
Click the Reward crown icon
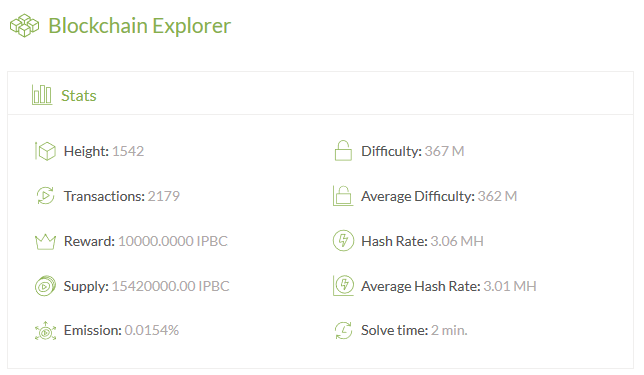[45, 242]
